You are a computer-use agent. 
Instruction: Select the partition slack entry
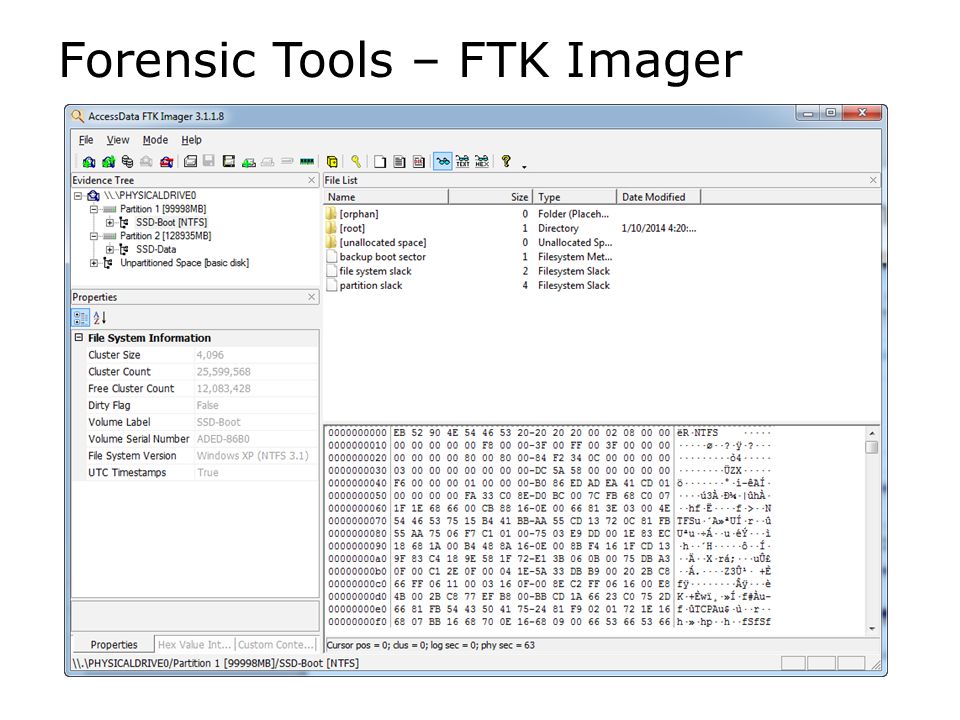click(371, 285)
